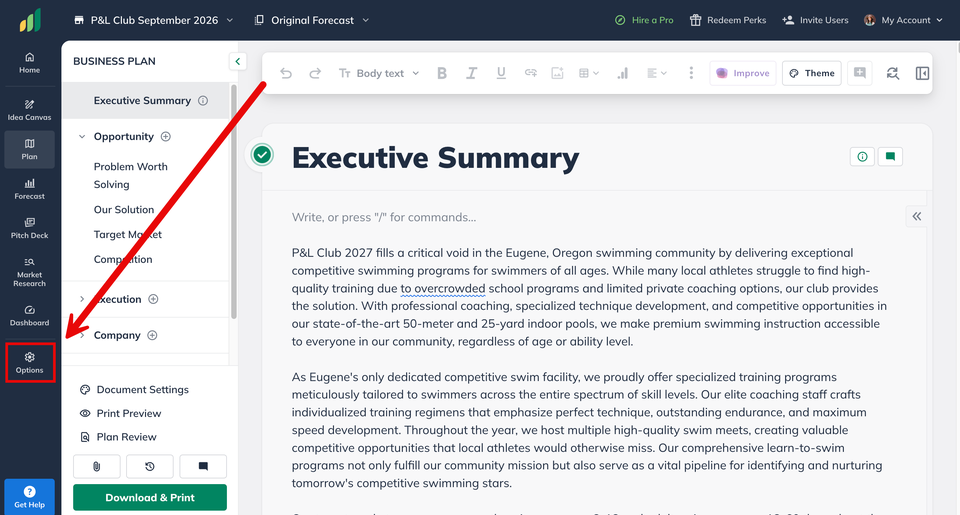This screenshot has height=515, width=960.
Task: Open the My Account menu
Action: (x=903, y=20)
